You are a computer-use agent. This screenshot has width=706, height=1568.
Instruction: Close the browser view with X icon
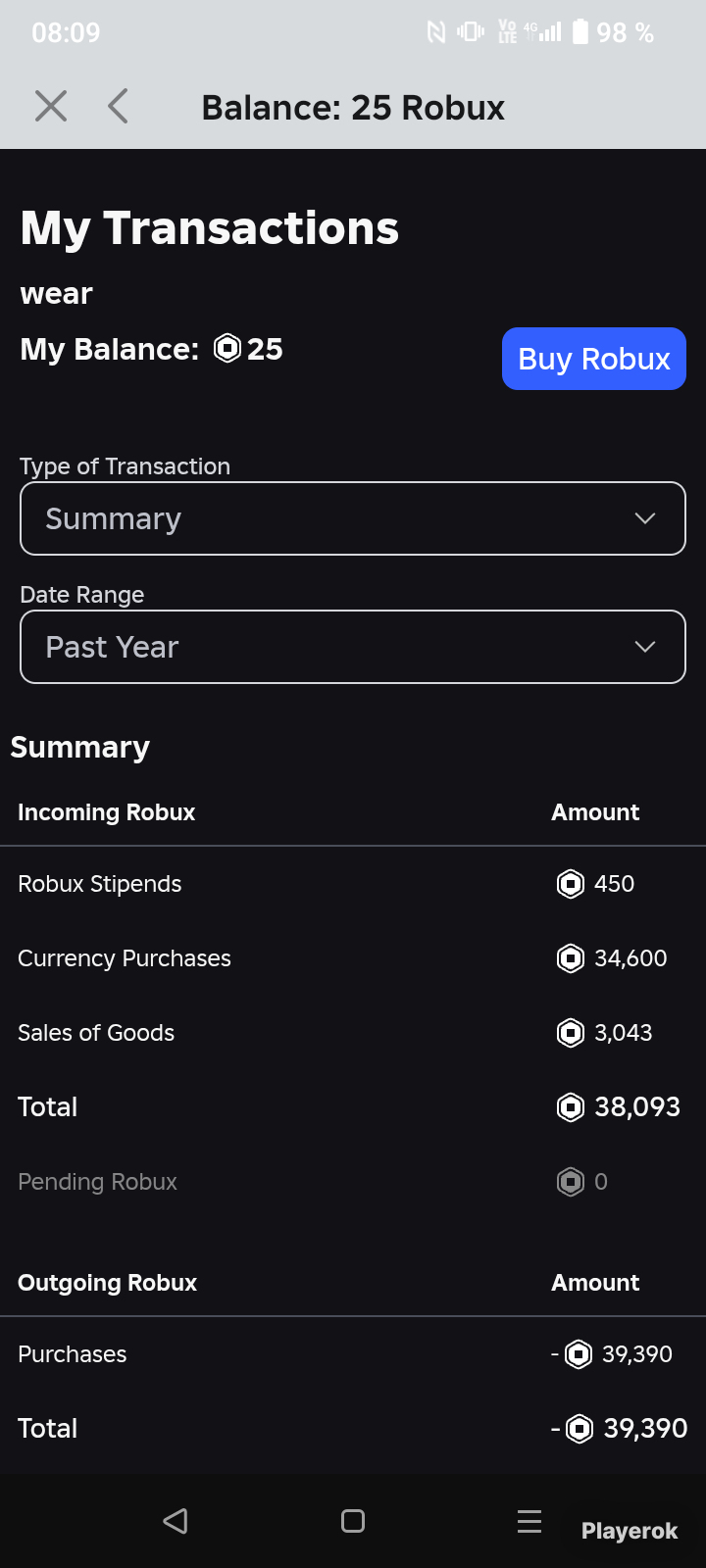coord(51,106)
